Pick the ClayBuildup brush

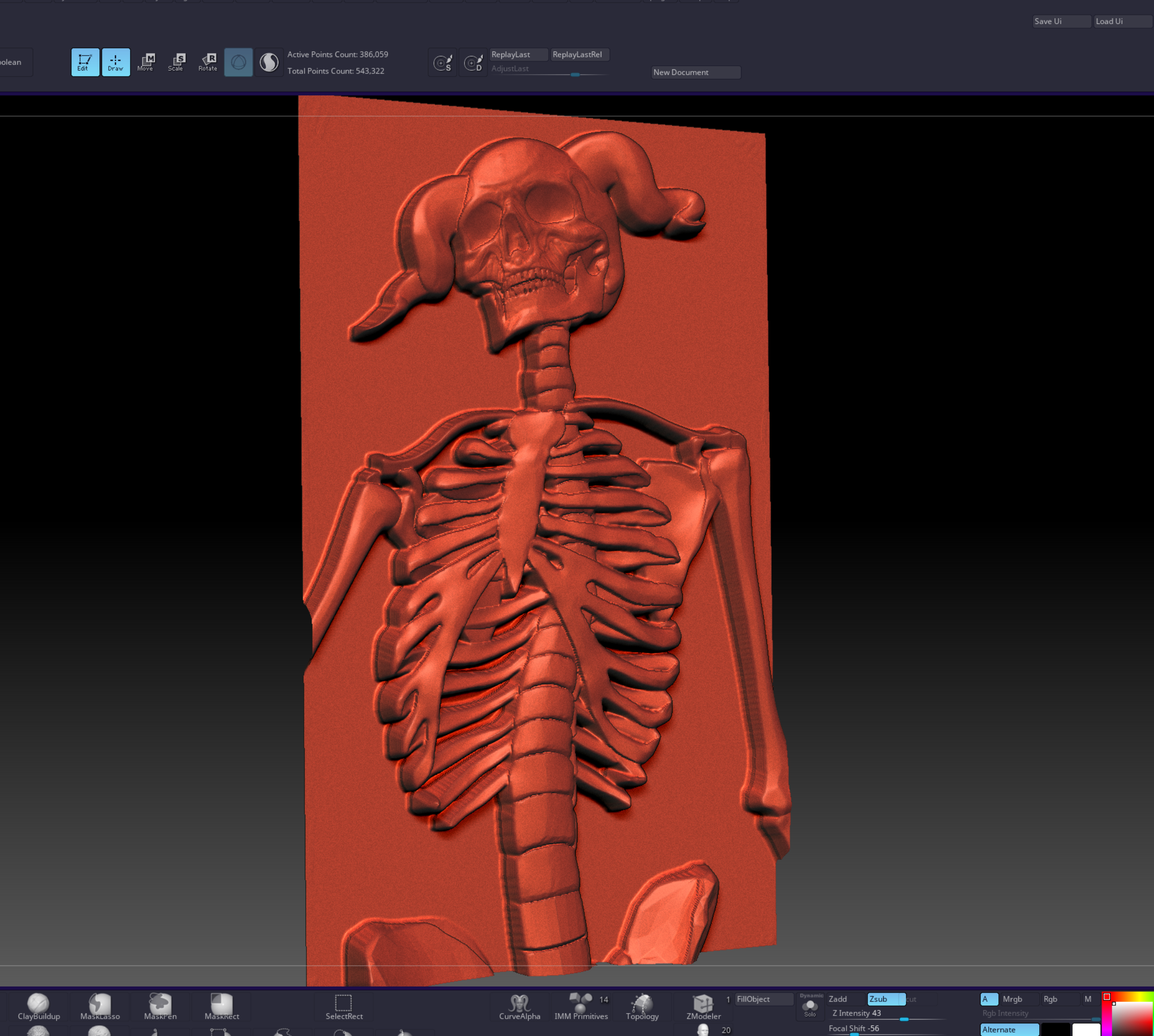[x=39, y=1007]
